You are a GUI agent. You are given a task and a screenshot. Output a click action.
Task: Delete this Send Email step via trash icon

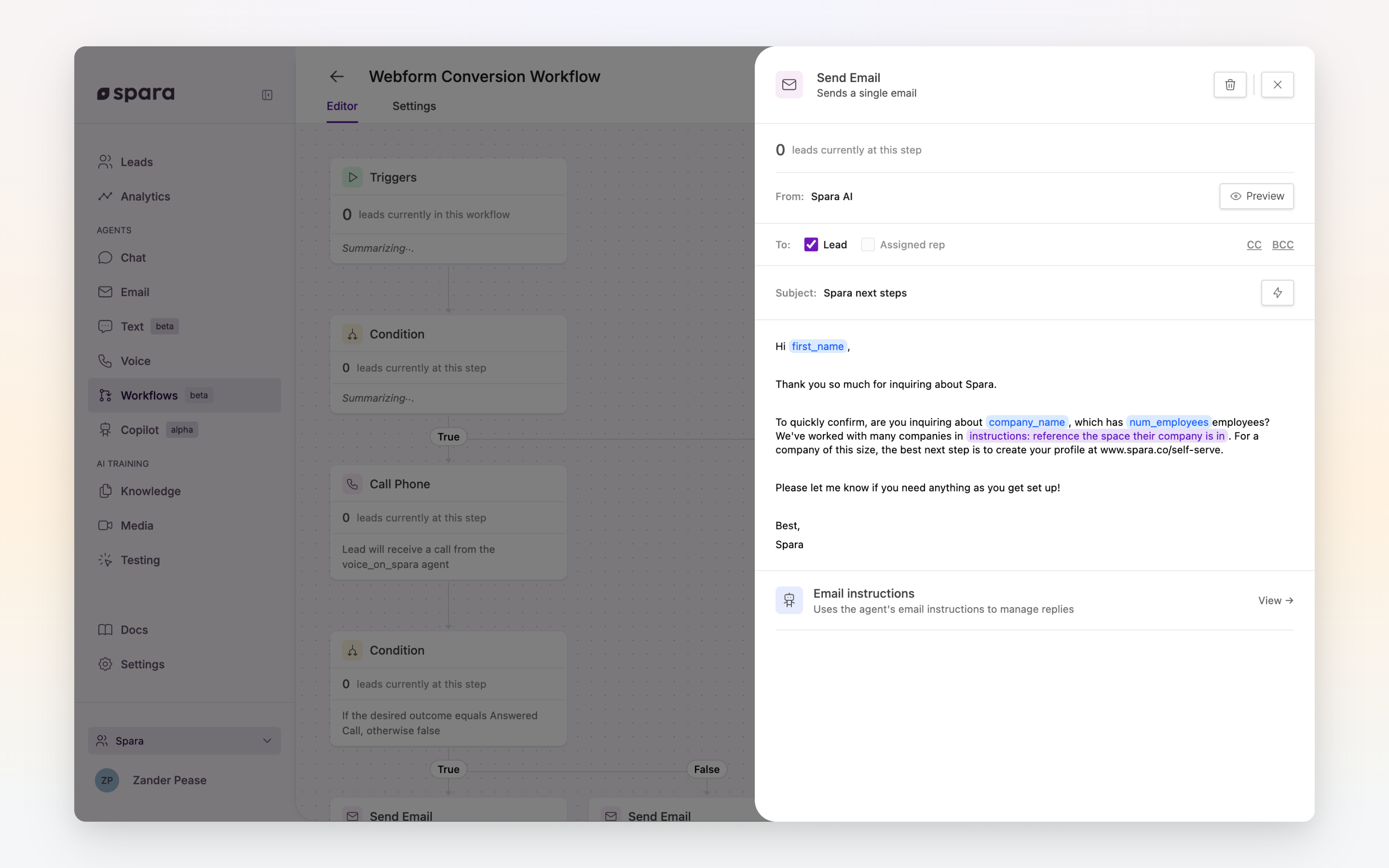pyautogui.click(x=1229, y=85)
